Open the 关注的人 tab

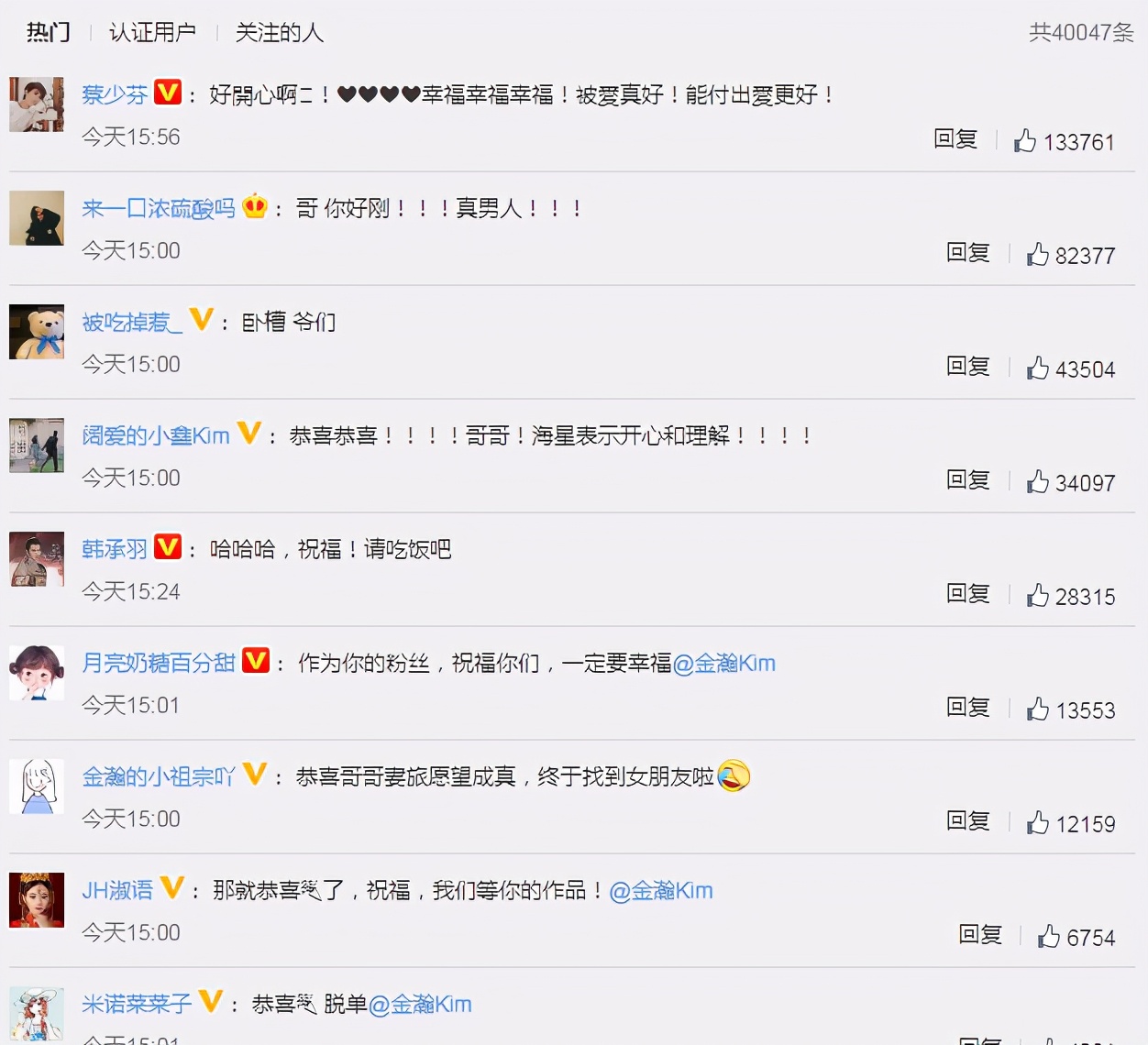click(x=280, y=32)
